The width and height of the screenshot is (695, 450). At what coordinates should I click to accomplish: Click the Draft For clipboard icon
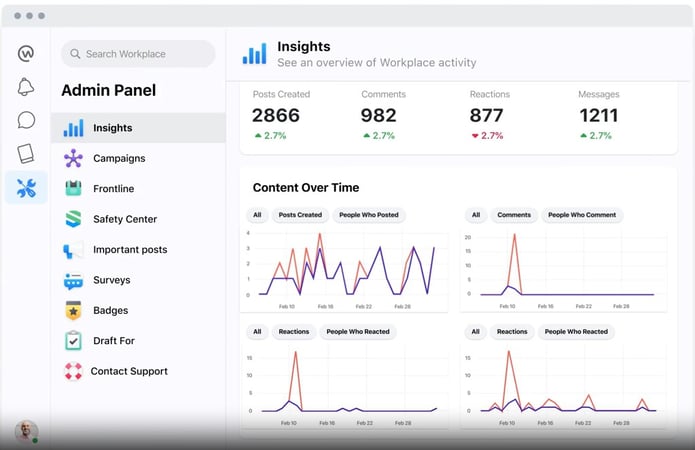coord(73,341)
